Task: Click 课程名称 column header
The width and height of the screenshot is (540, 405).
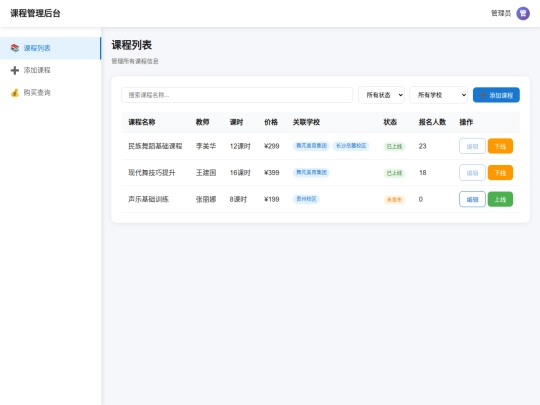Action: (142, 122)
